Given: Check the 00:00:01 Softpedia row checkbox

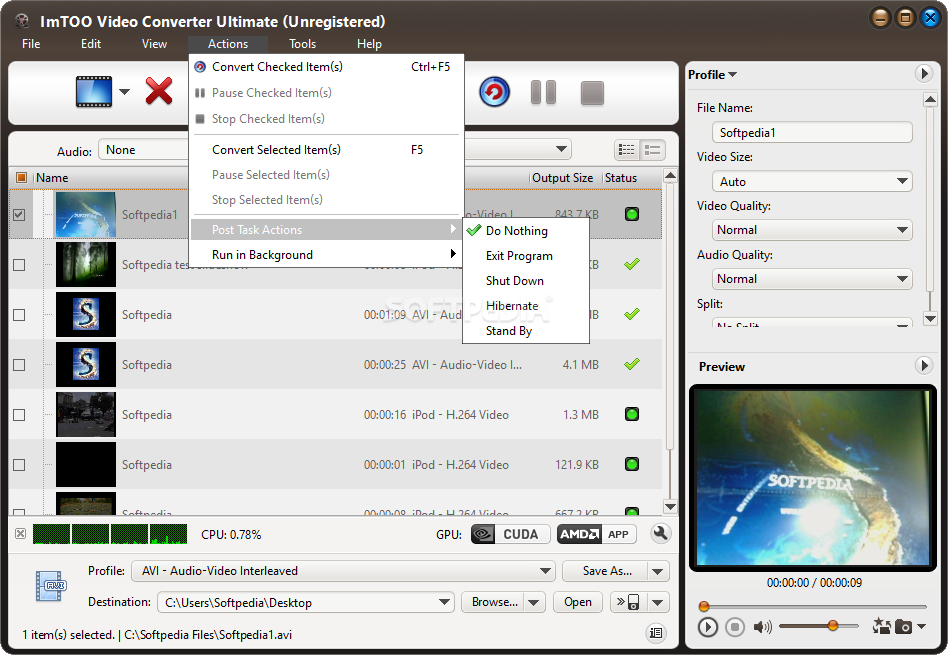Looking at the screenshot, I should (19, 465).
